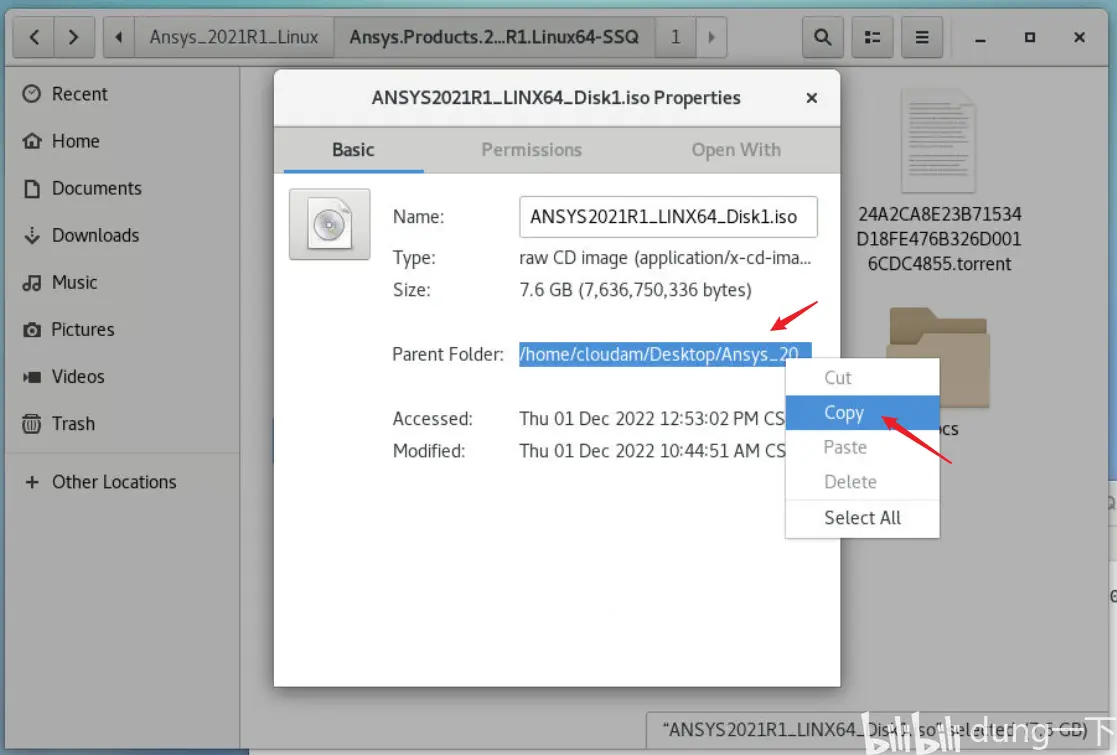Open Other Locations in the sidebar
Image resolution: width=1117 pixels, height=755 pixels.
tap(113, 481)
